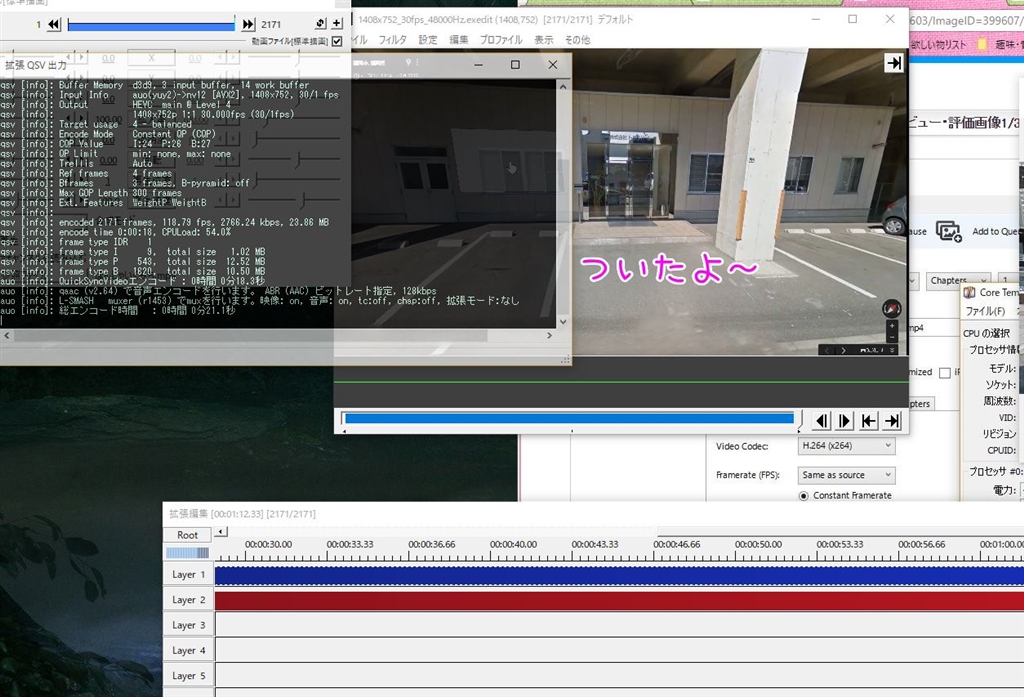Click the frame range slider in settings dialog

coord(151,25)
